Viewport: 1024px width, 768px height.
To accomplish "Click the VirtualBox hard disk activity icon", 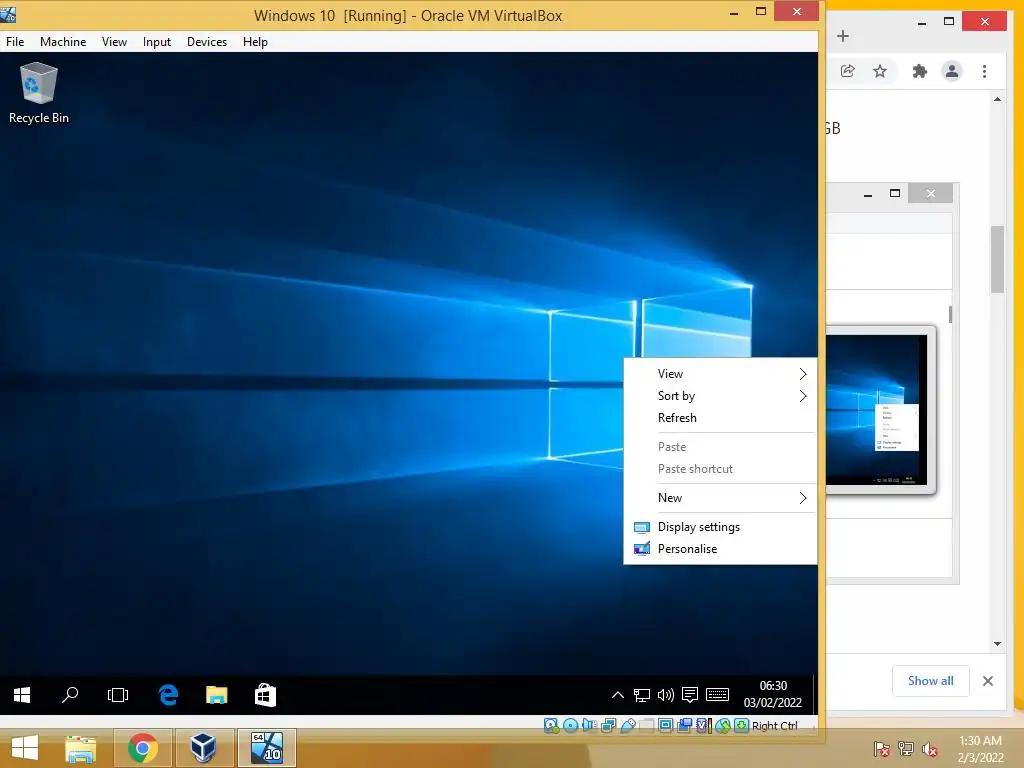I will 551,726.
